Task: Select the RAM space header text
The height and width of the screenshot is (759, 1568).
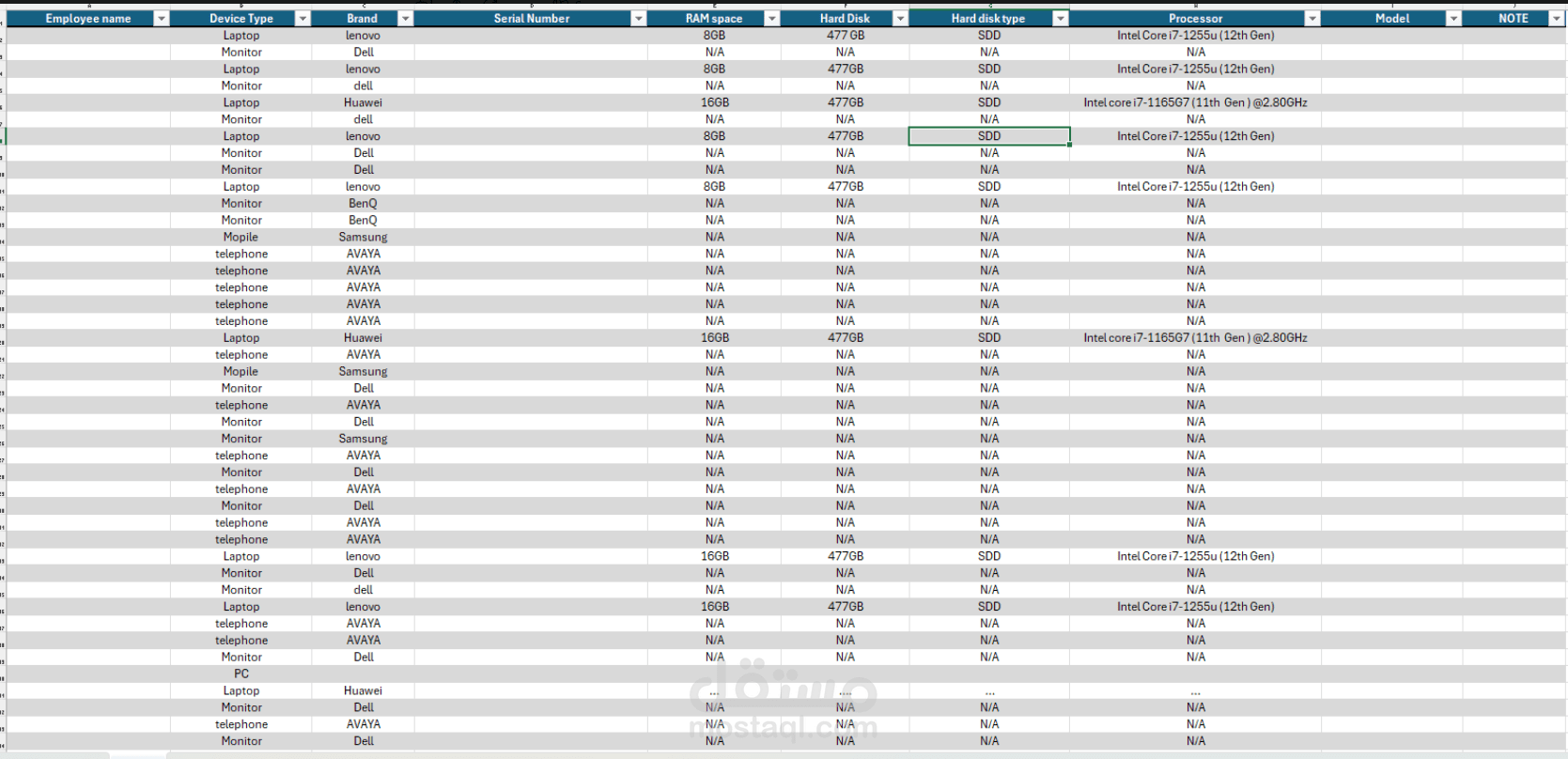Action: pos(714,19)
